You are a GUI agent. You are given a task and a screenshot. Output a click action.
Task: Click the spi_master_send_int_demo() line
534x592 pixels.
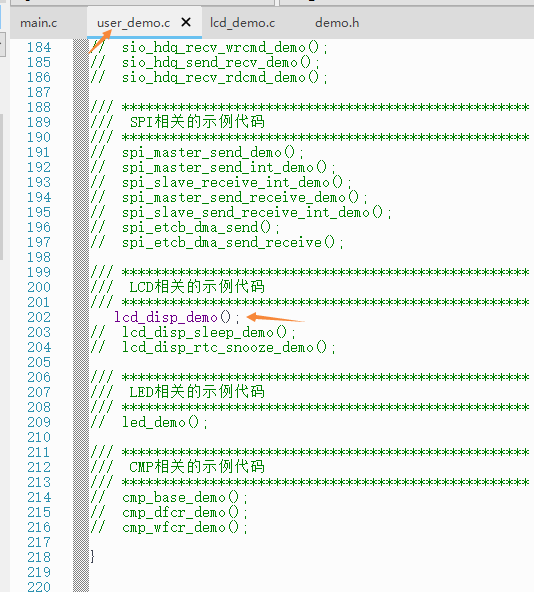[213, 168]
